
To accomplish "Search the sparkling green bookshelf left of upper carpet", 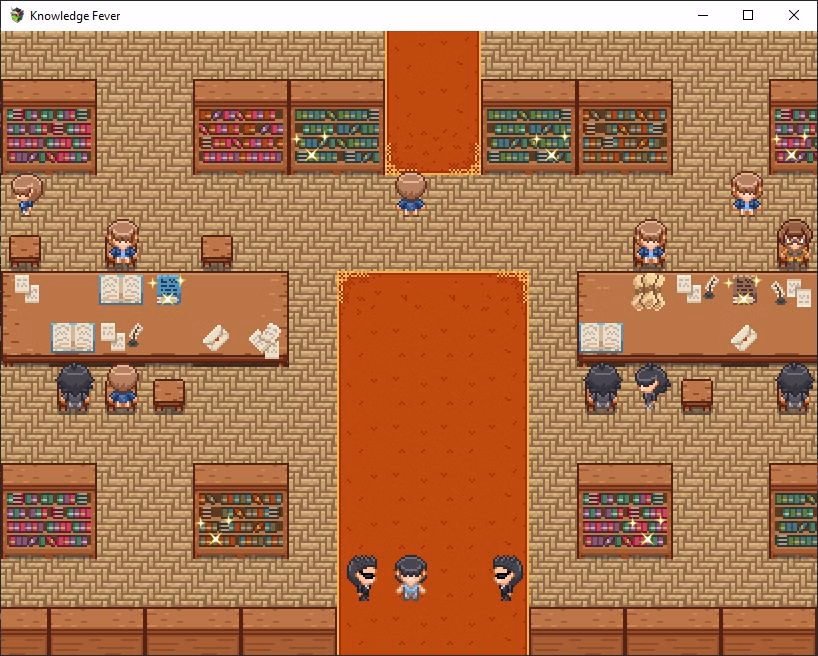I will 336,127.
